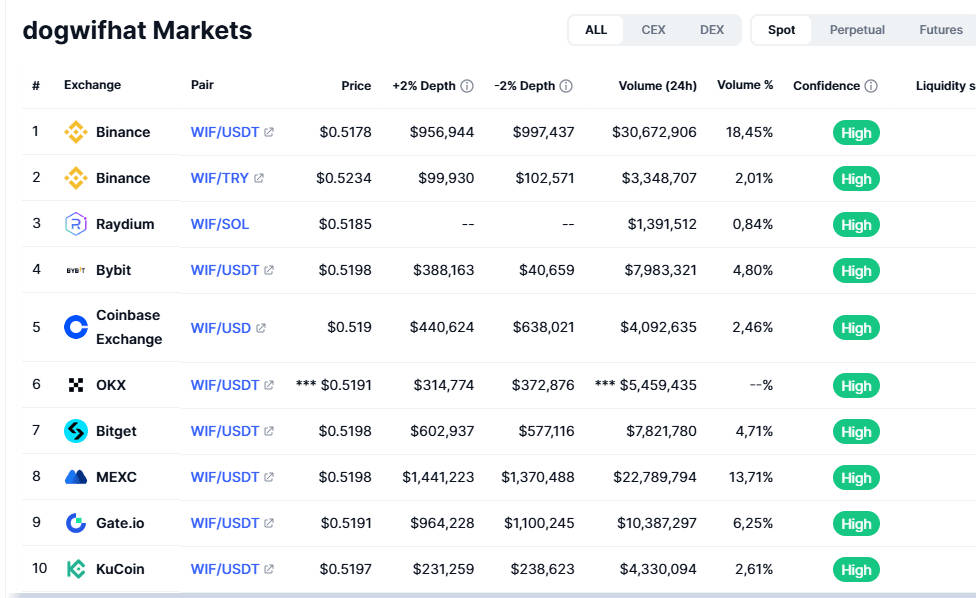Switch to the Futures market tab
Screen dimensions: 976x598
941,30
